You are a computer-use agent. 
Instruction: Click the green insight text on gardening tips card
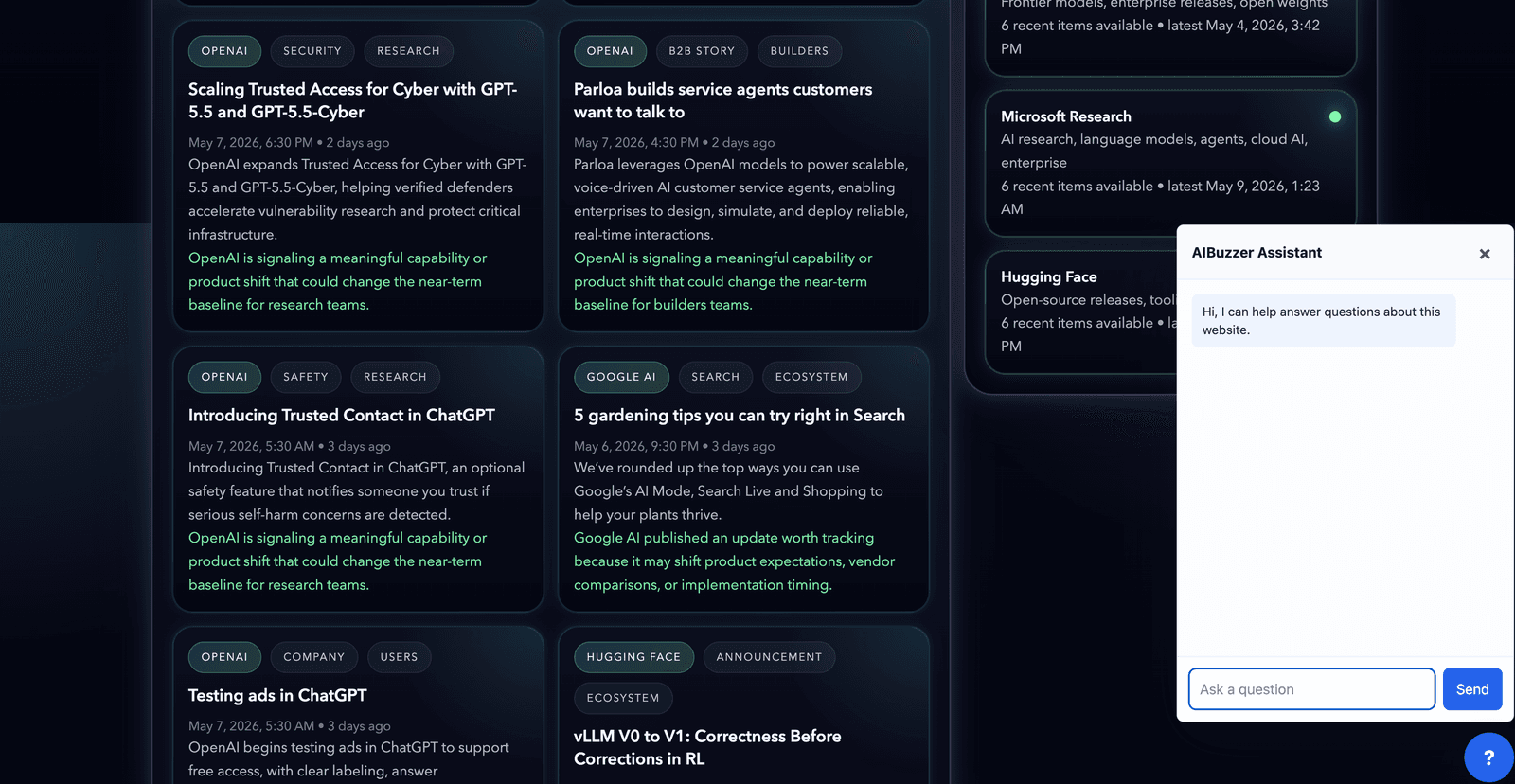pos(734,561)
